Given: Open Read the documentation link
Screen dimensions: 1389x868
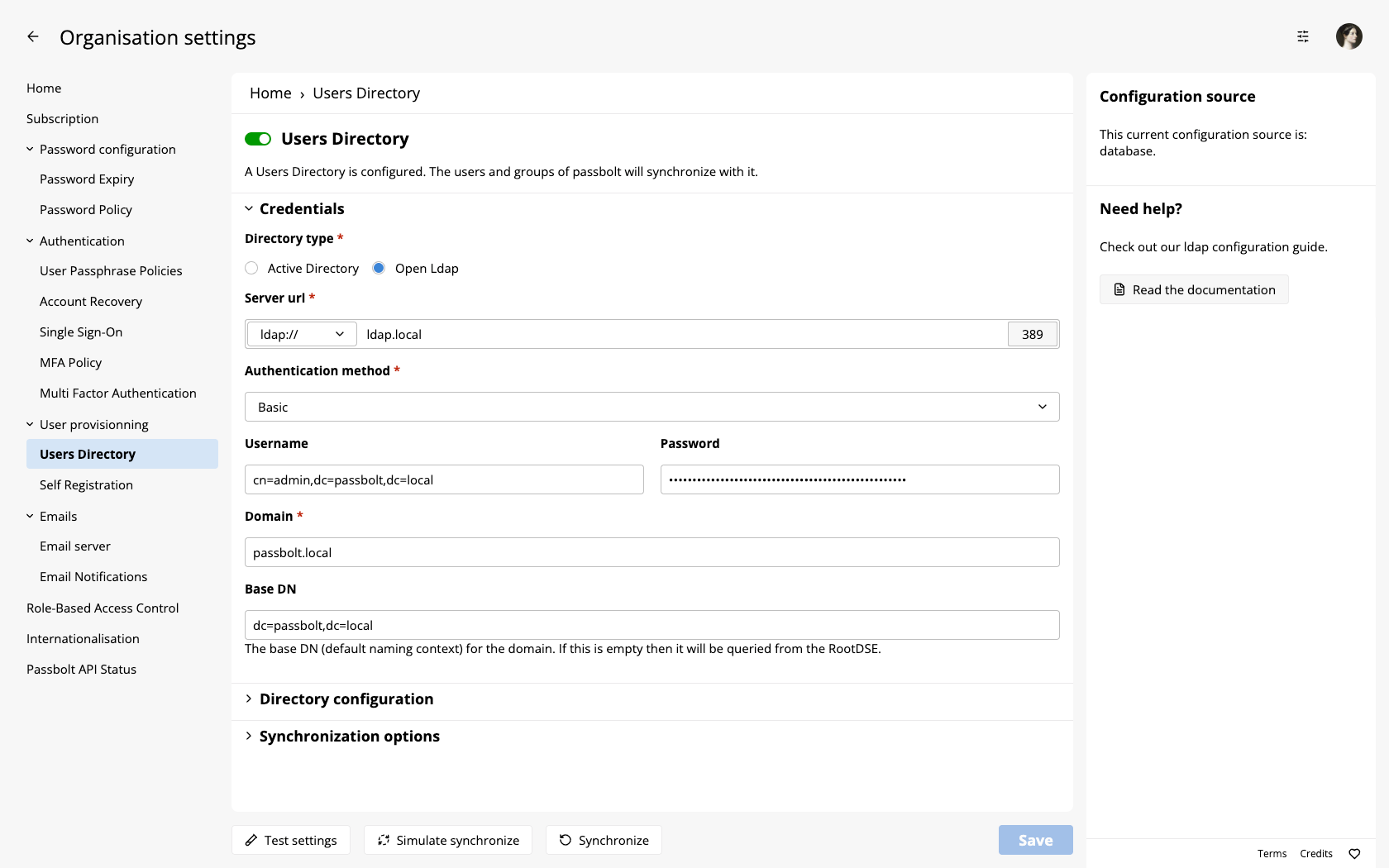Looking at the screenshot, I should click(x=1194, y=289).
